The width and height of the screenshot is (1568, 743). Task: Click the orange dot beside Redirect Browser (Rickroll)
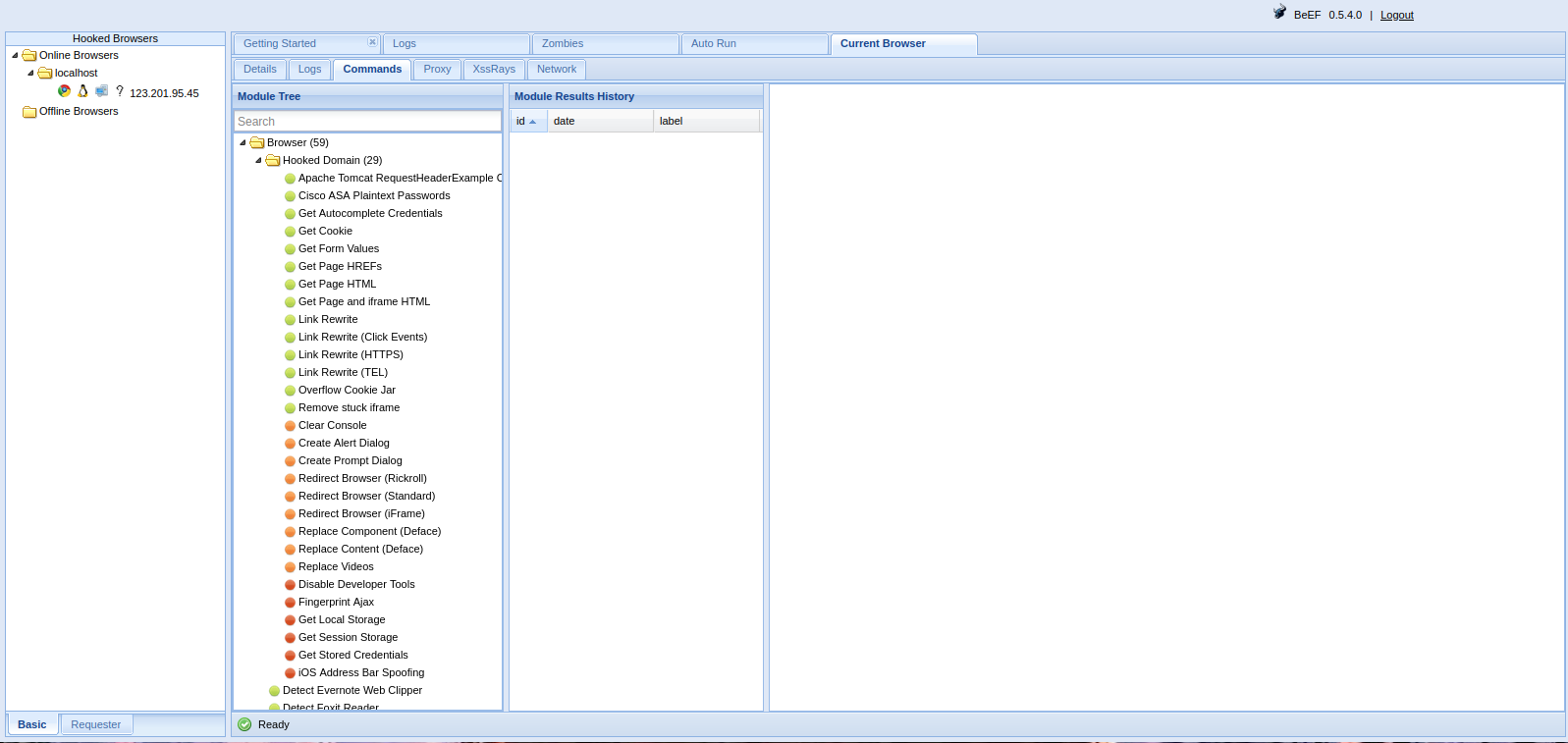[x=290, y=479]
